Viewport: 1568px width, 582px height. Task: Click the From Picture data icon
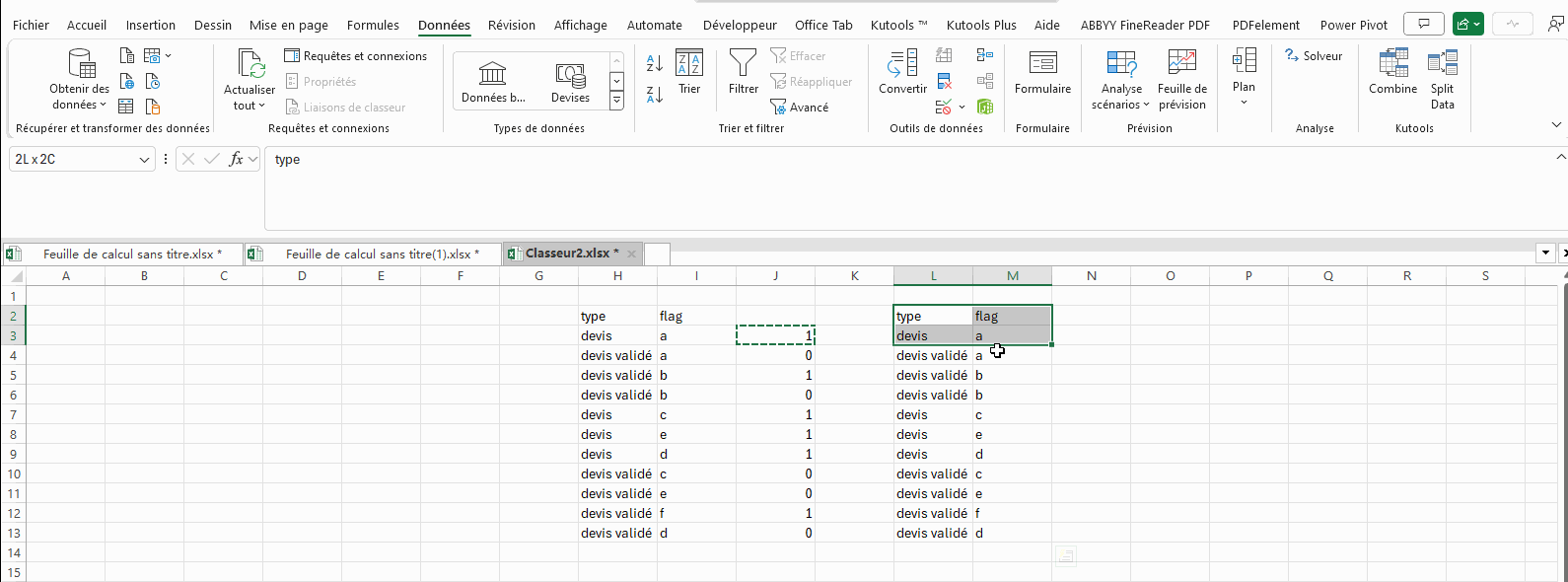click(152, 55)
